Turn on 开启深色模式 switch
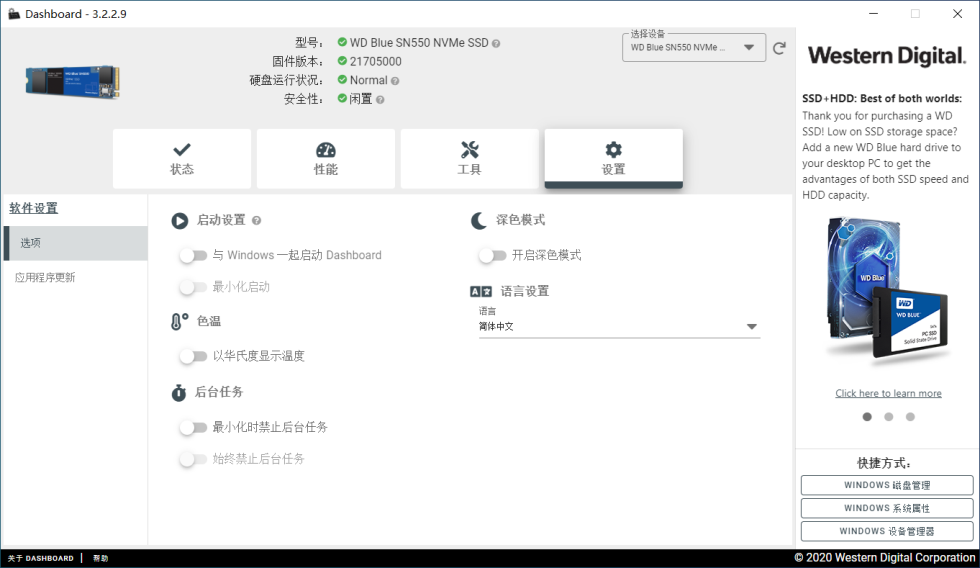Image resolution: width=980 pixels, height=568 pixels. [492, 256]
